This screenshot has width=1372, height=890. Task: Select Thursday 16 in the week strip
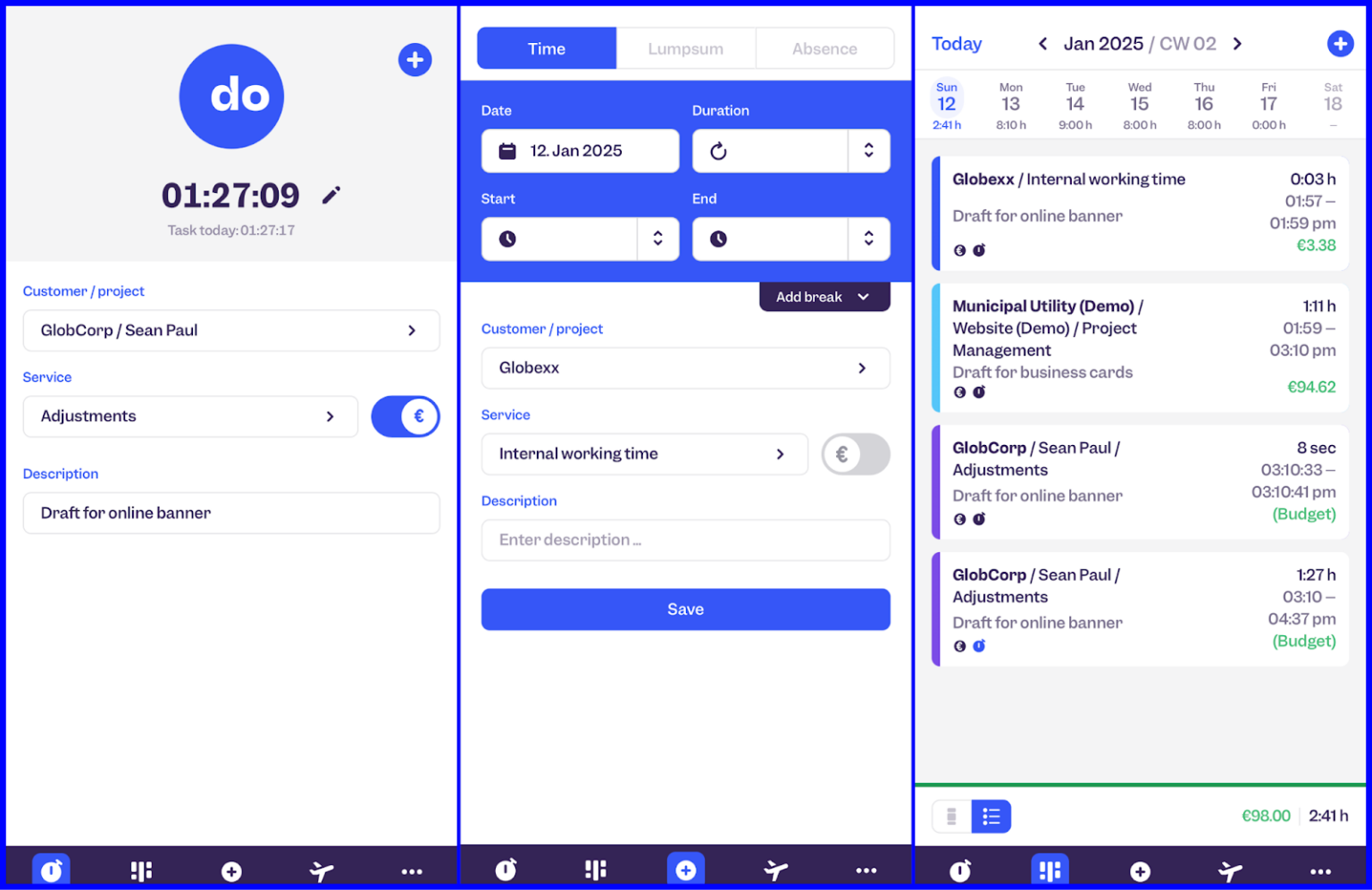tap(1204, 104)
